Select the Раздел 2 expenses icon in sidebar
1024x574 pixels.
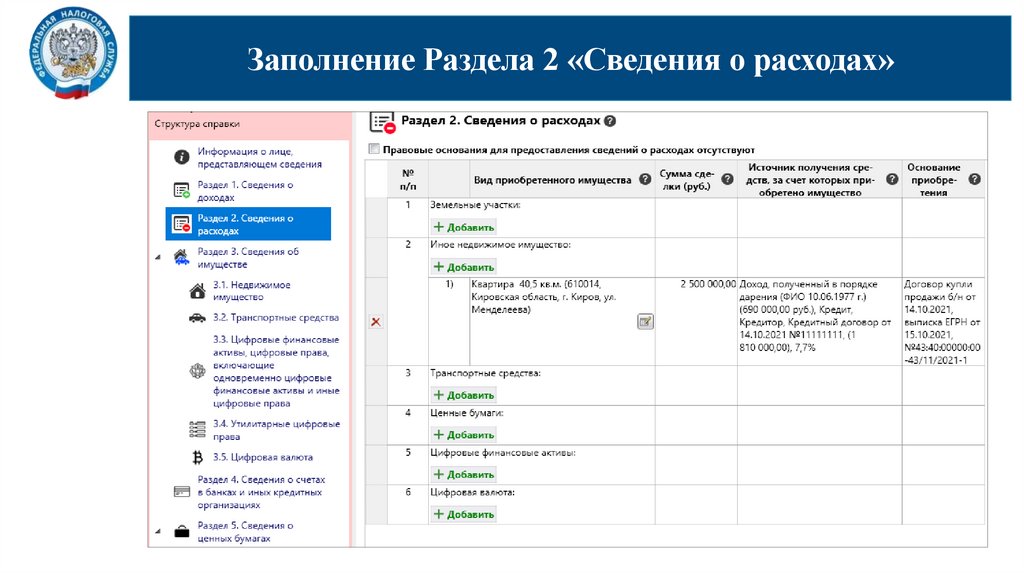point(182,224)
